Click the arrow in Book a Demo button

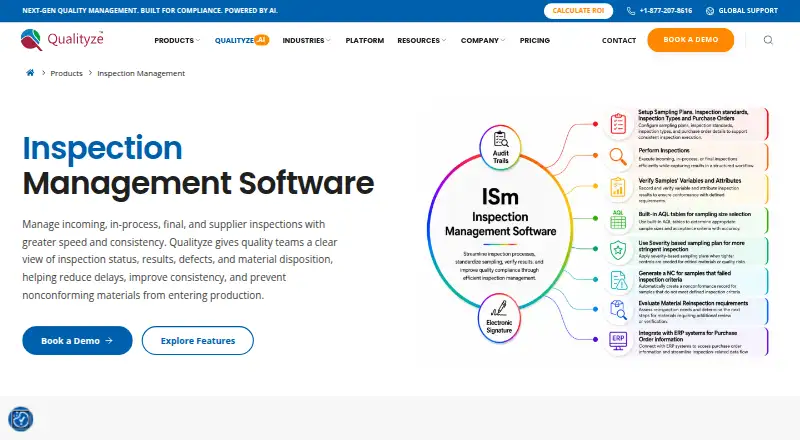(109, 340)
